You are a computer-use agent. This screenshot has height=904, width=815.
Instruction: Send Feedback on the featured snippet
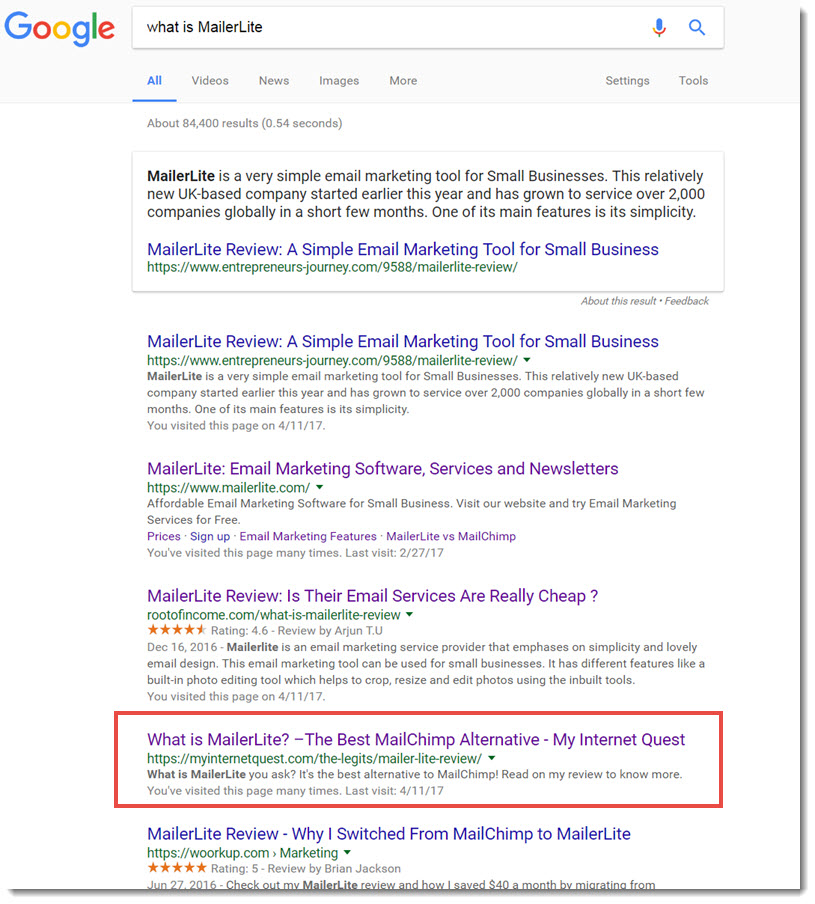pos(686,301)
